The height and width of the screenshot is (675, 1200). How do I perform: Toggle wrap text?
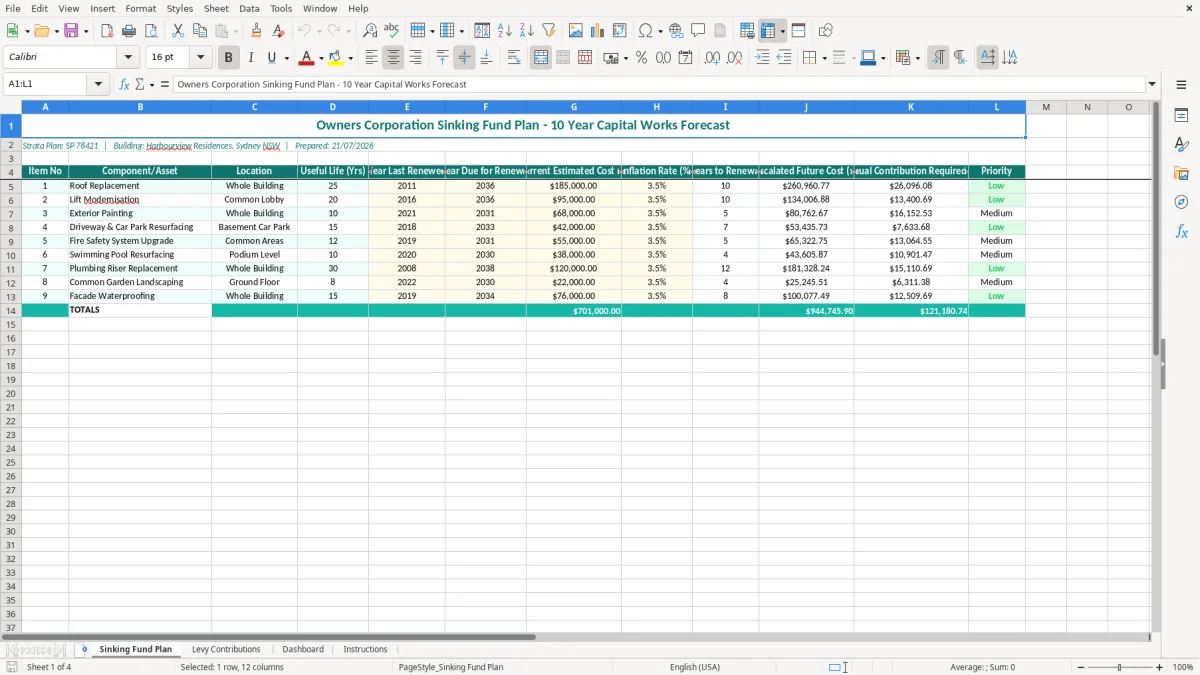point(514,58)
